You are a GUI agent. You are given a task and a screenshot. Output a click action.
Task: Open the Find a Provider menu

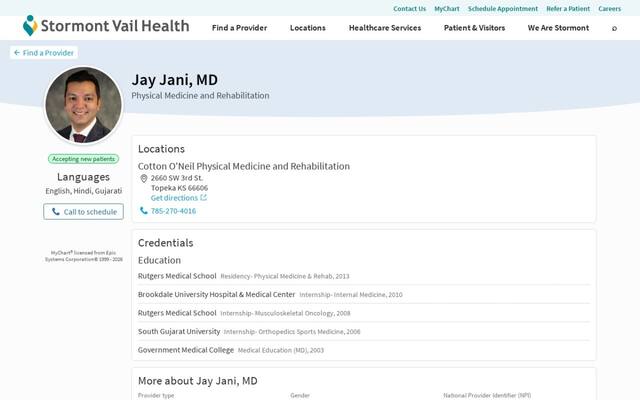(240, 28)
